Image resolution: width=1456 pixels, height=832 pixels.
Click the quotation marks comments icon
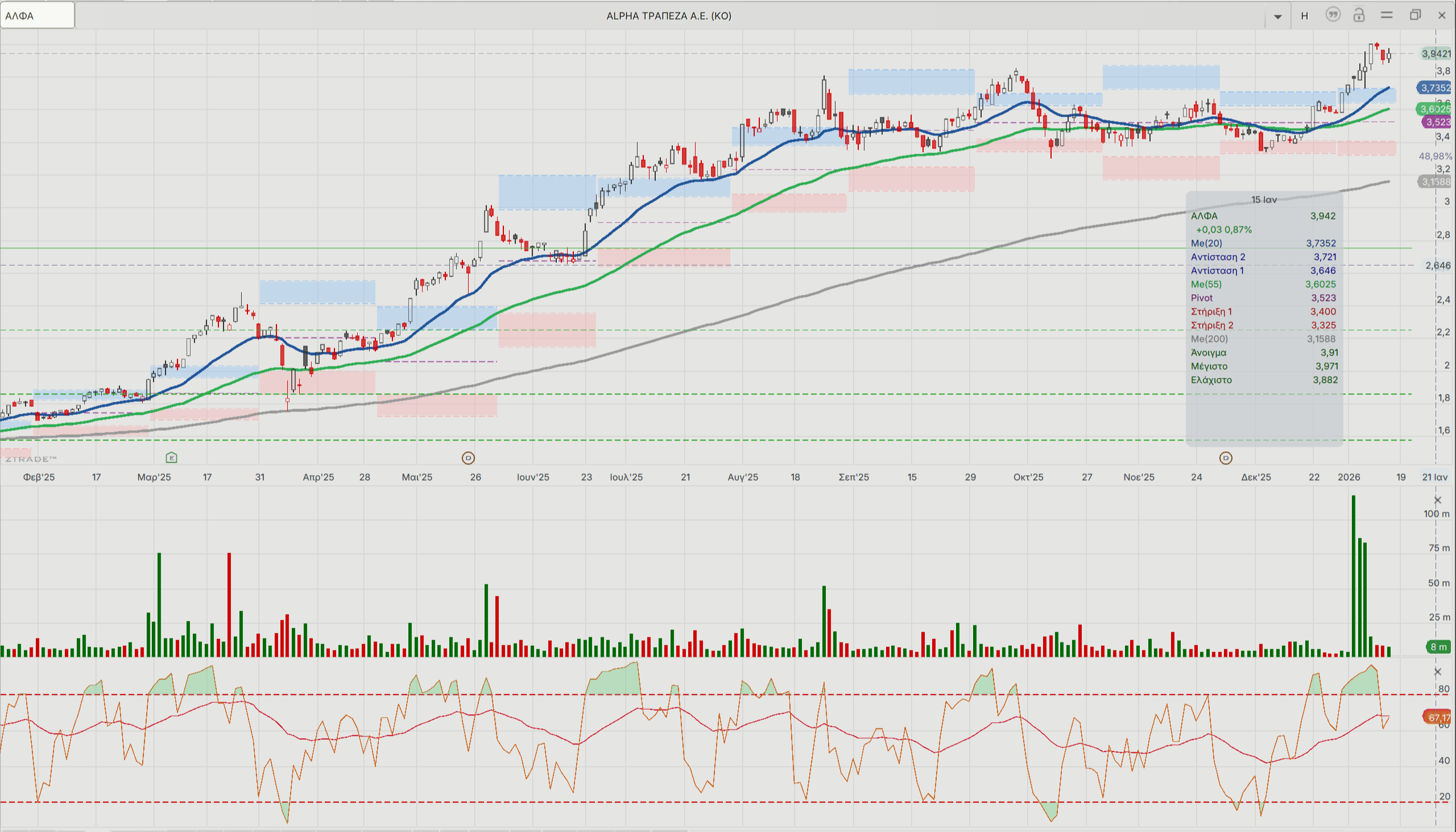[1333, 15]
